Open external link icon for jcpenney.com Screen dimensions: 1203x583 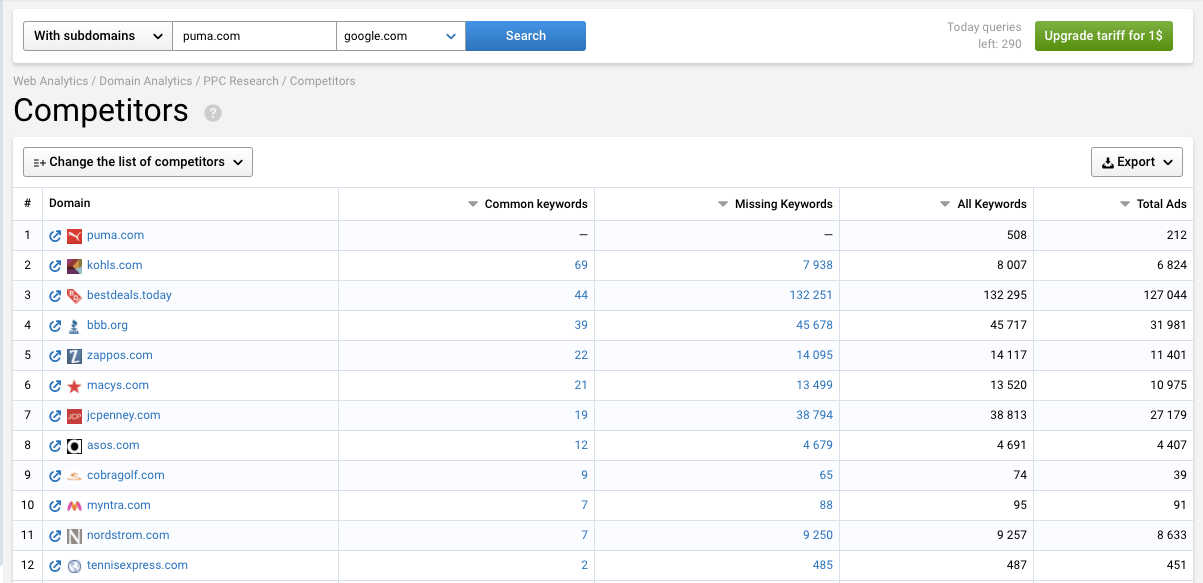click(x=56, y=416)
